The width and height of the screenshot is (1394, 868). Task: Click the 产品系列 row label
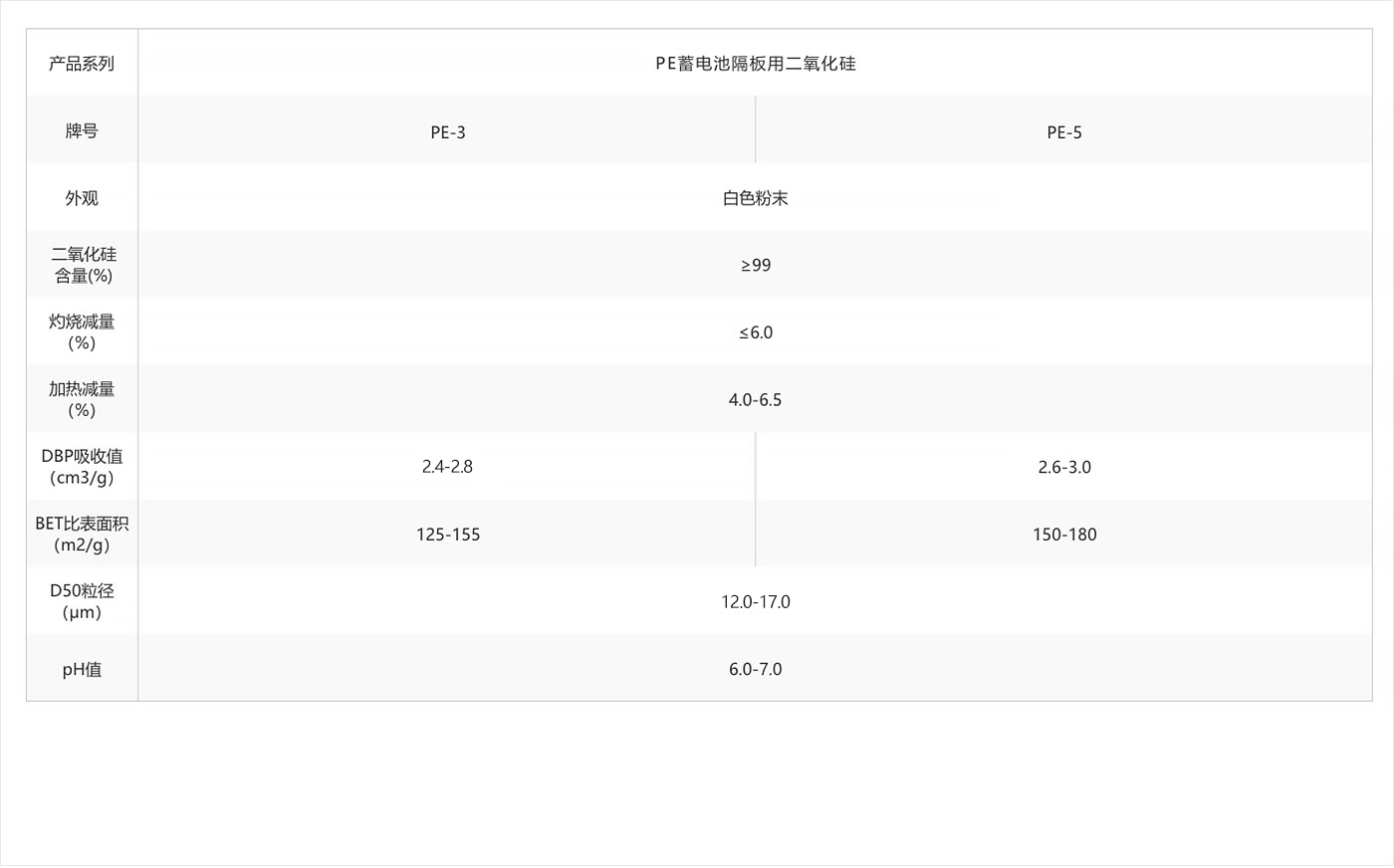click(82, 64)
